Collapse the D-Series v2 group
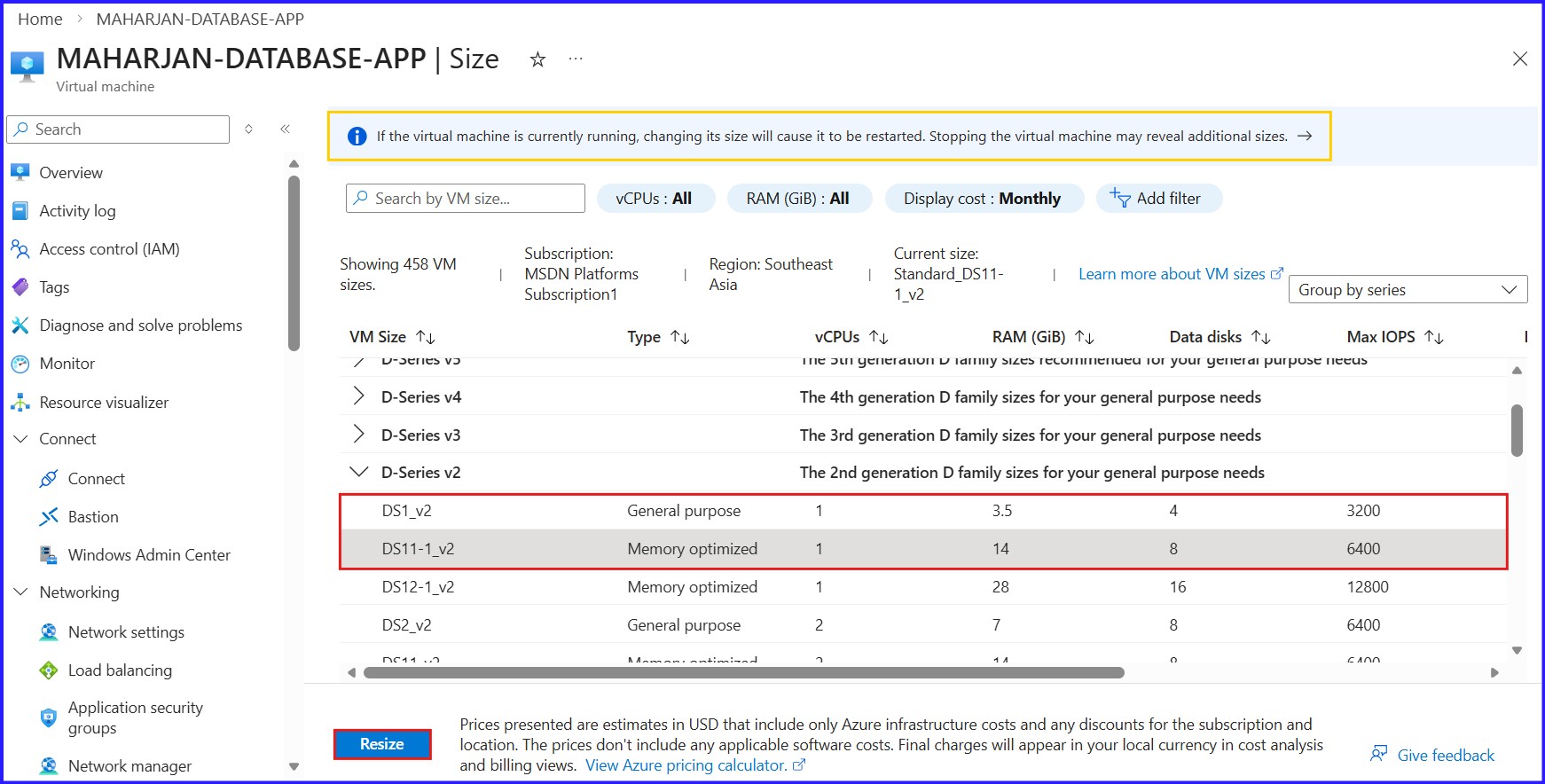This screenshot has height=784, width=1545. [x=358, y=472]
